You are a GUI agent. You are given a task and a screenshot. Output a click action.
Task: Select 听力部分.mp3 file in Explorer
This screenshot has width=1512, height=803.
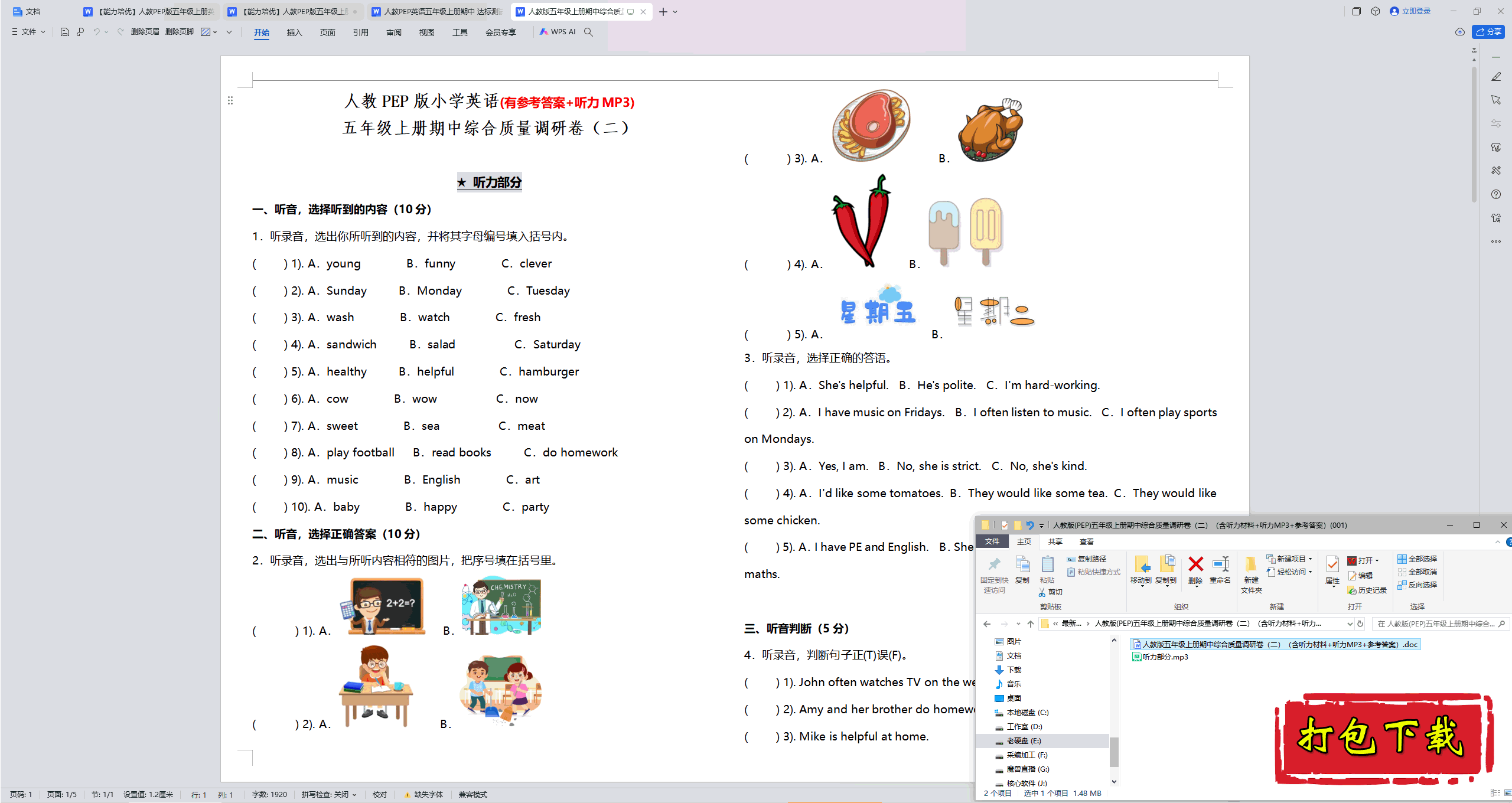(x=1160, y=657)
